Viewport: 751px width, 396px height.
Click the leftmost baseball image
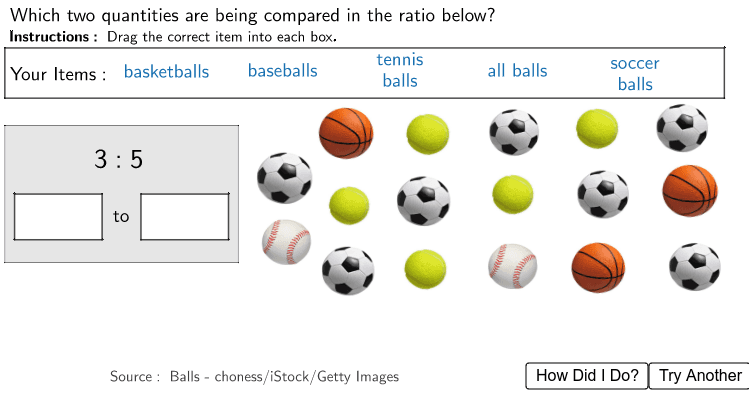286,242
